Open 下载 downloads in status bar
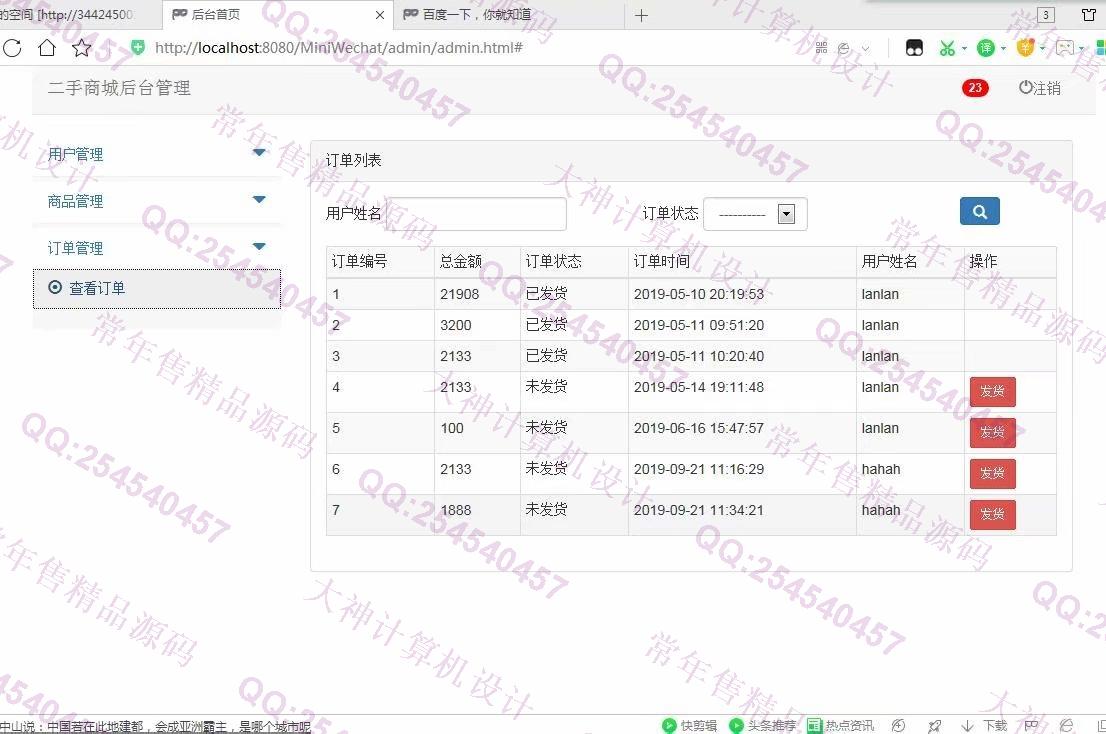This screenshot has width=1106, height=734. [985, 726]
